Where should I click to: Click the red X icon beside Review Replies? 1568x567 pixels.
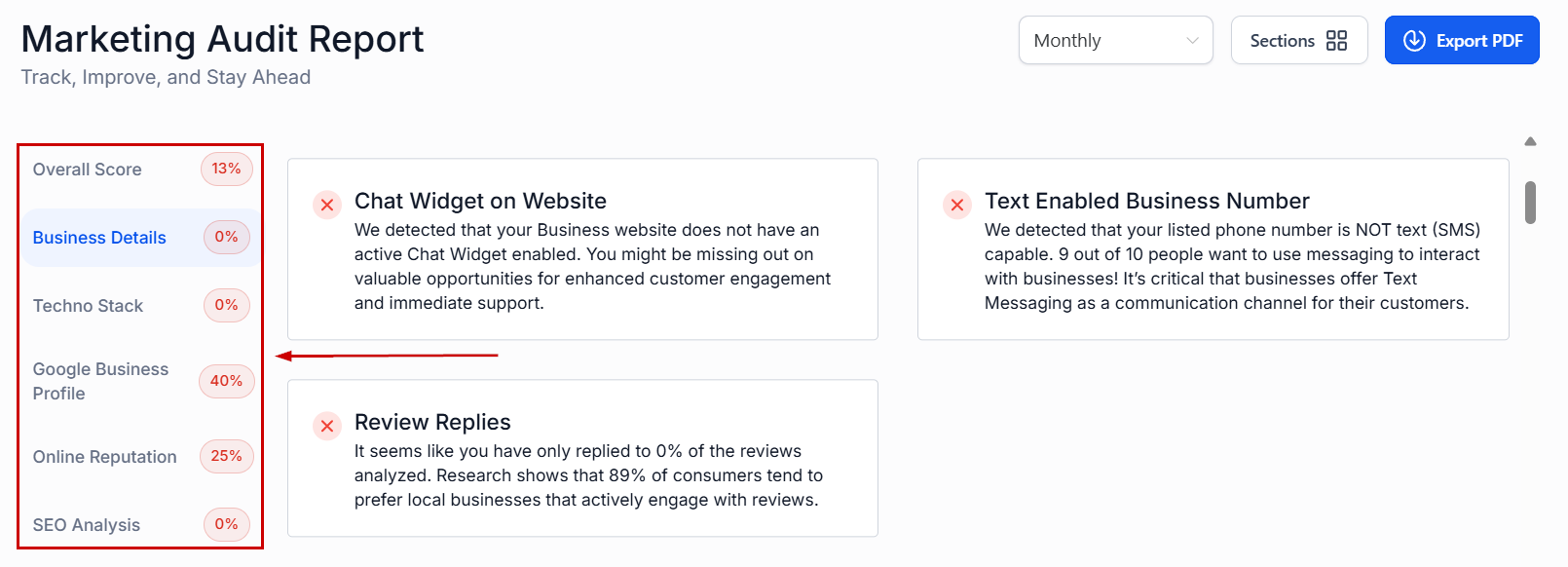[327, 426]
